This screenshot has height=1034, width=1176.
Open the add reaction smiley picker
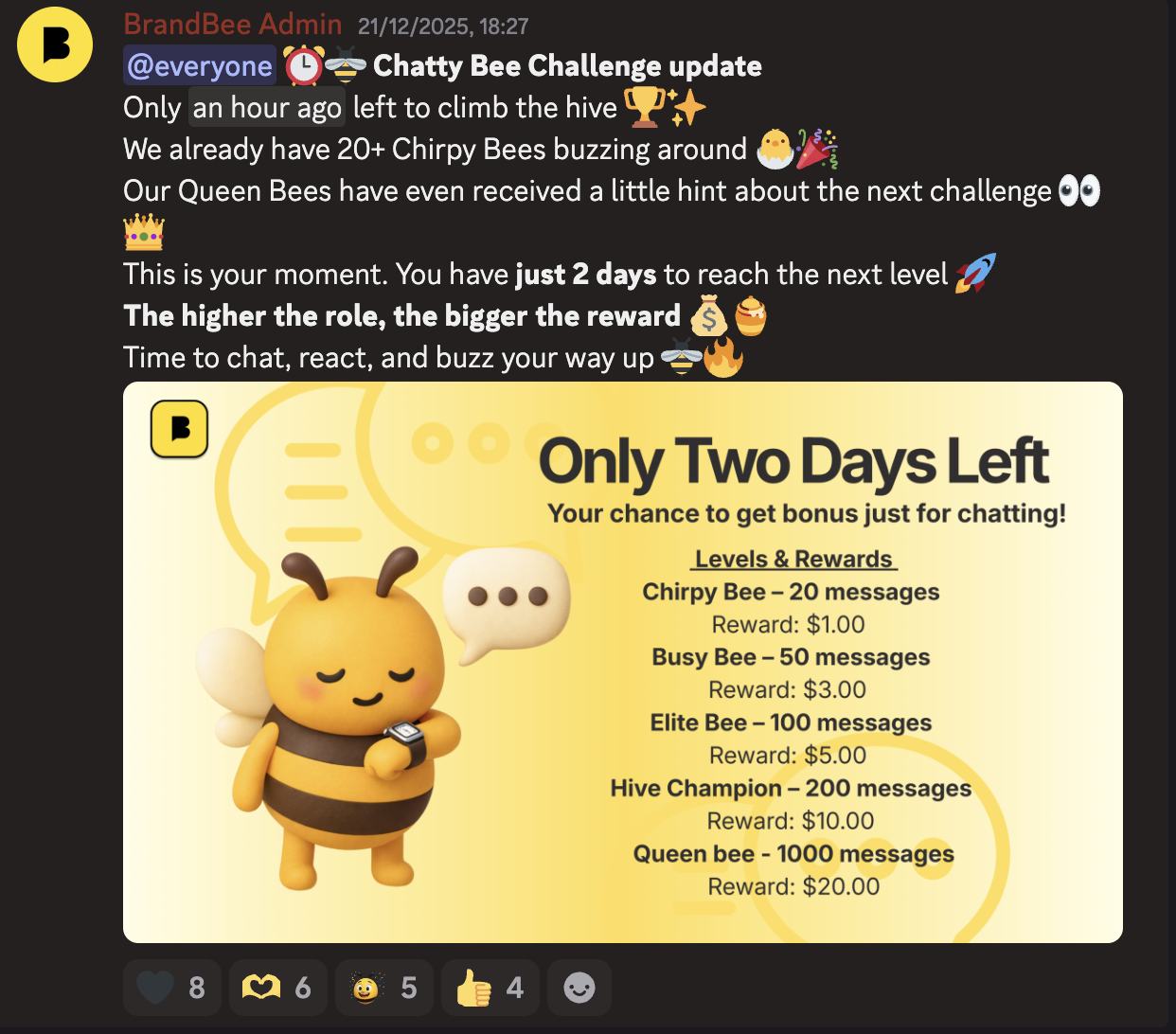(579, 988)
